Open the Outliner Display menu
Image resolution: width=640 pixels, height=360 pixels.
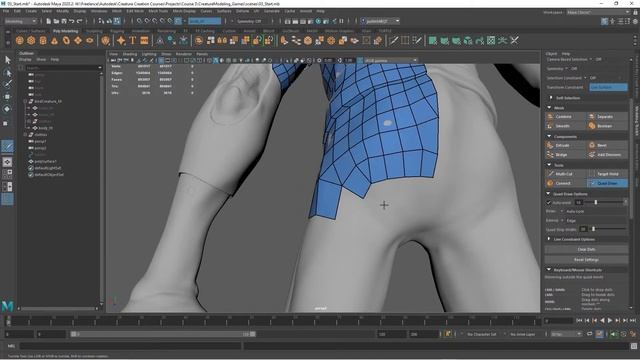(25, 60)
